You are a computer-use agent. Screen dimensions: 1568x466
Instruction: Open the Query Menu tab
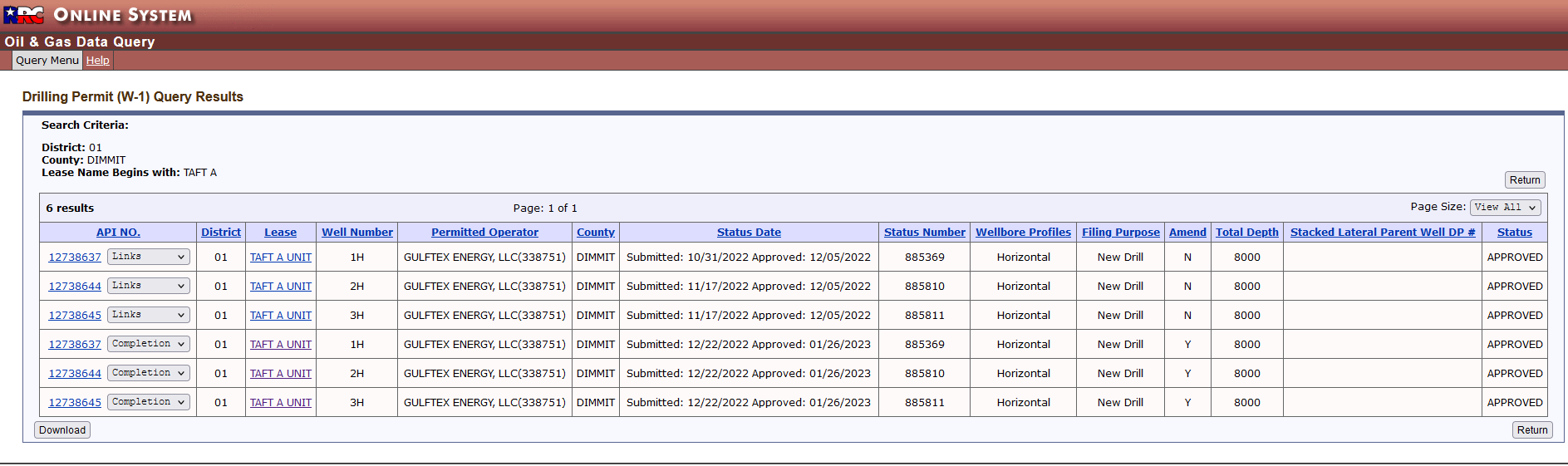(x=47, y=61)
